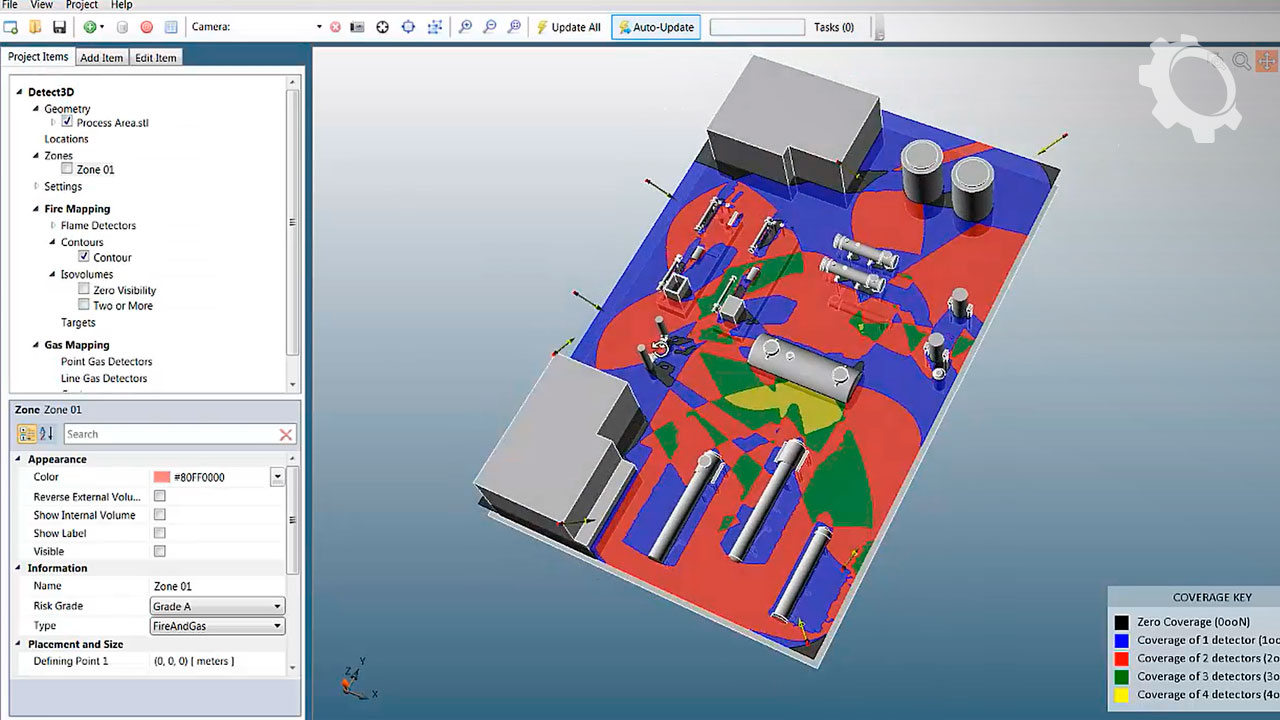
Task: Click the alphabetical sort icon in properties
Action: (x=46, y=434)
